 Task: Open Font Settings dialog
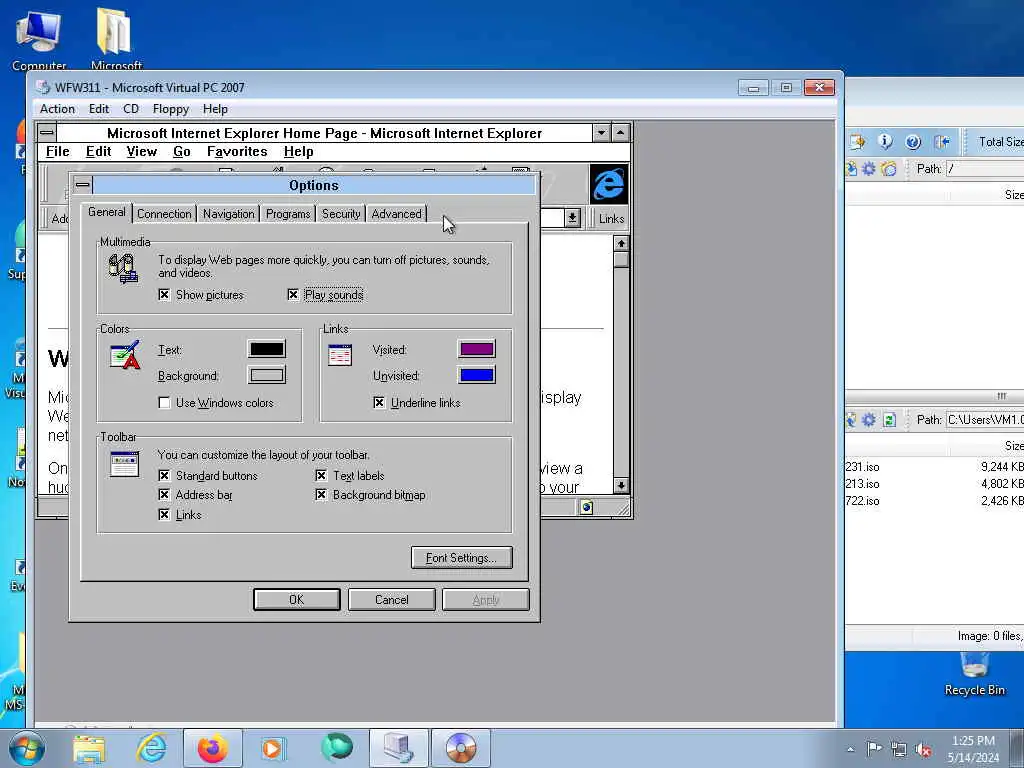coord(462,558)
